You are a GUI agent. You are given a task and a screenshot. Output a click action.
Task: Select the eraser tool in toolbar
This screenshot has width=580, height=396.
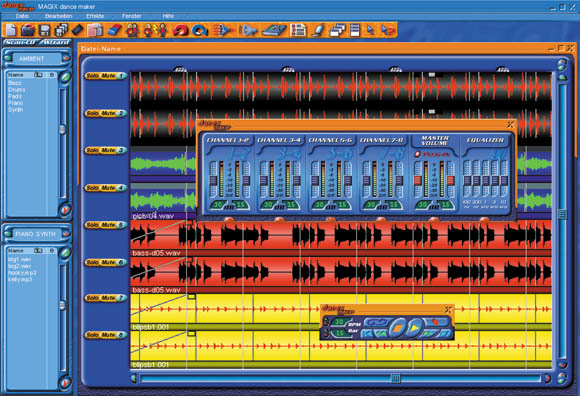pos(114,30)
